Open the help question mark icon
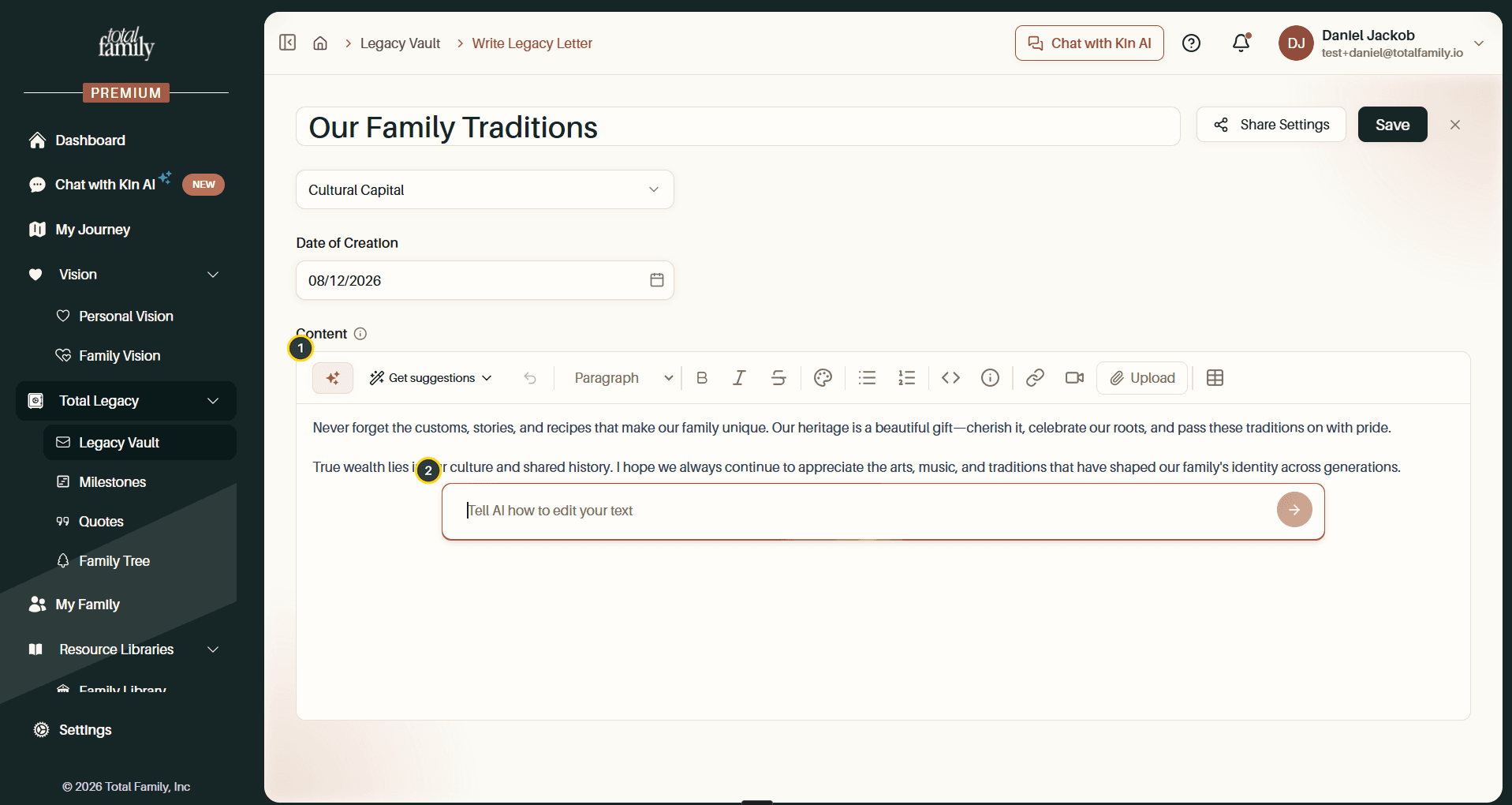 tap(1191, 43)
